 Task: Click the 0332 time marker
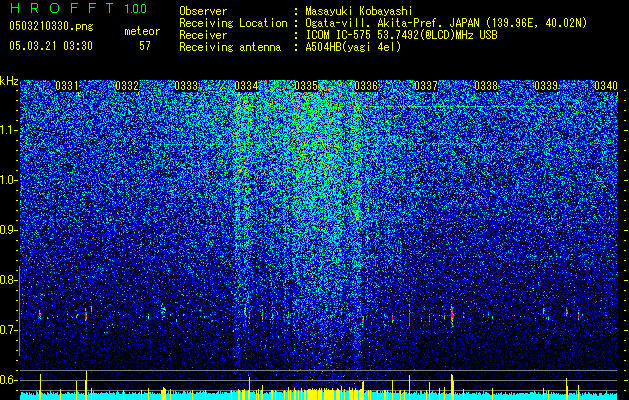(127, 86)
